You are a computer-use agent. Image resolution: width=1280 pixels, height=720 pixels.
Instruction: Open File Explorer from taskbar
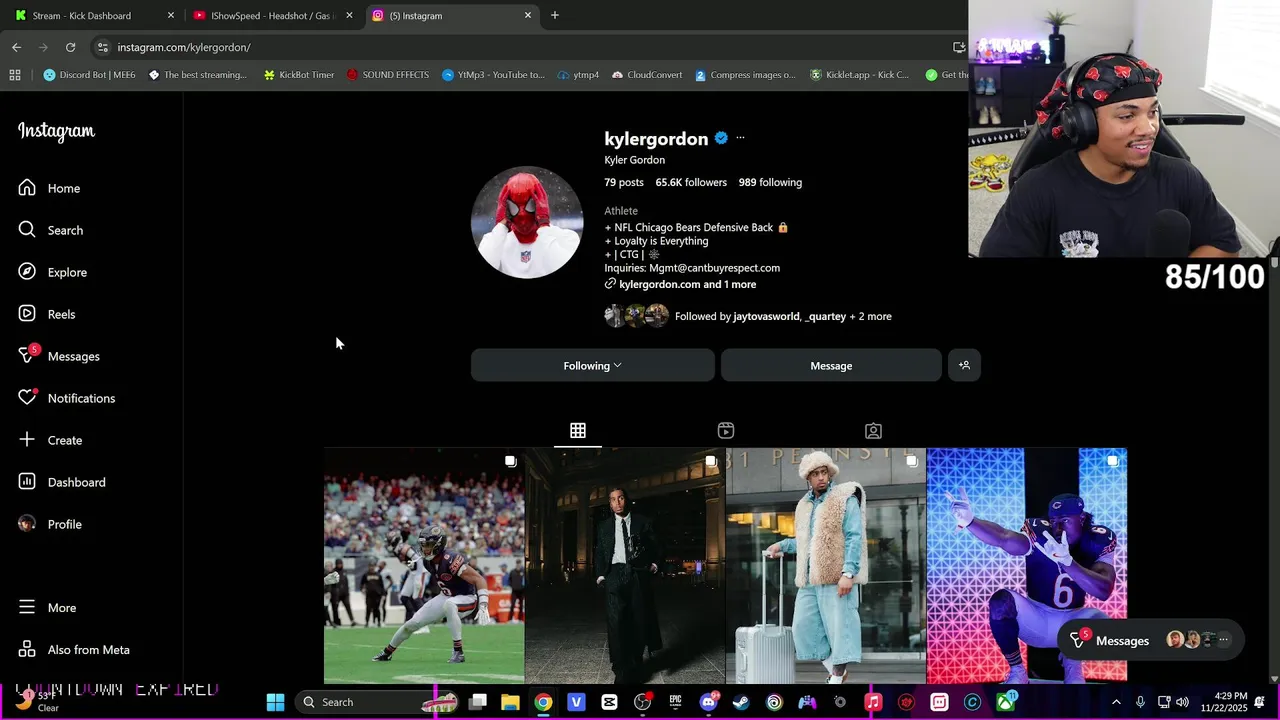click(510, 702)
